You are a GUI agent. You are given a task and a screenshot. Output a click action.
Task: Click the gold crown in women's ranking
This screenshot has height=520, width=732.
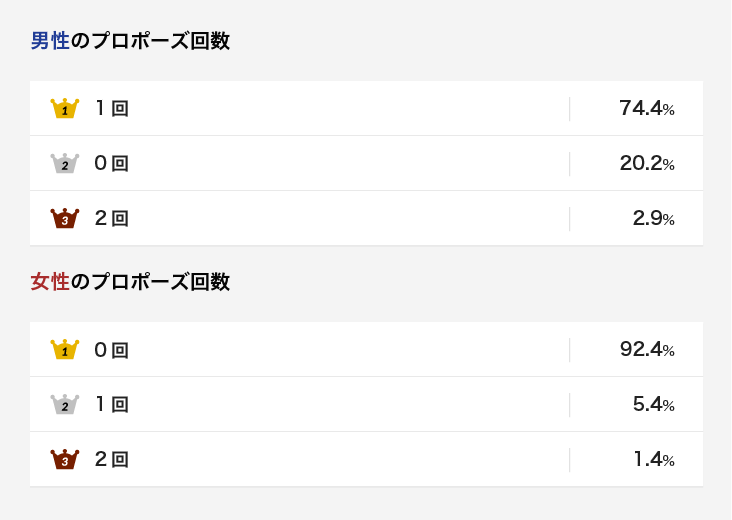tap(65, 349)
